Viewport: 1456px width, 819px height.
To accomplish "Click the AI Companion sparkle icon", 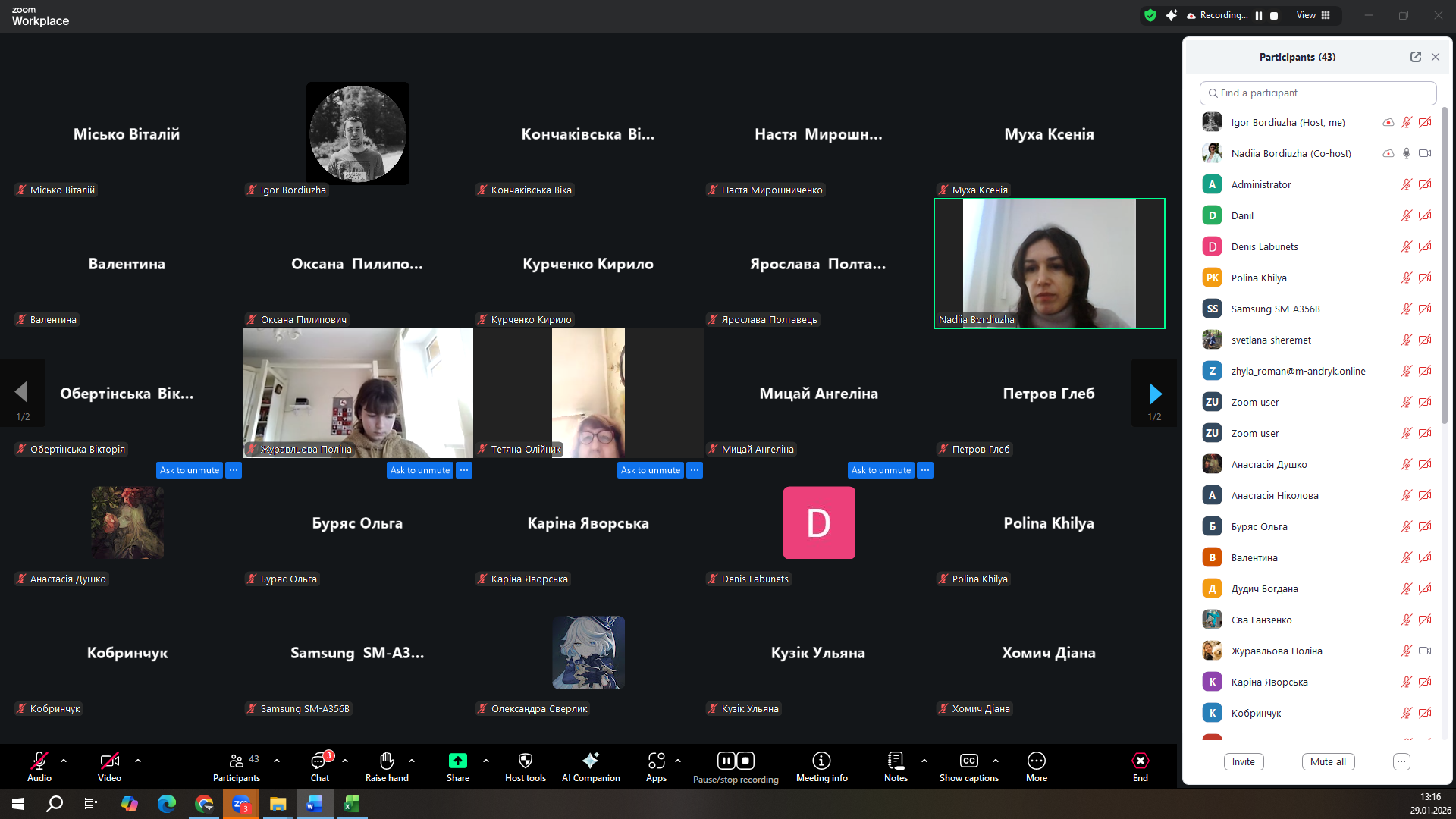I will (591, 761).
